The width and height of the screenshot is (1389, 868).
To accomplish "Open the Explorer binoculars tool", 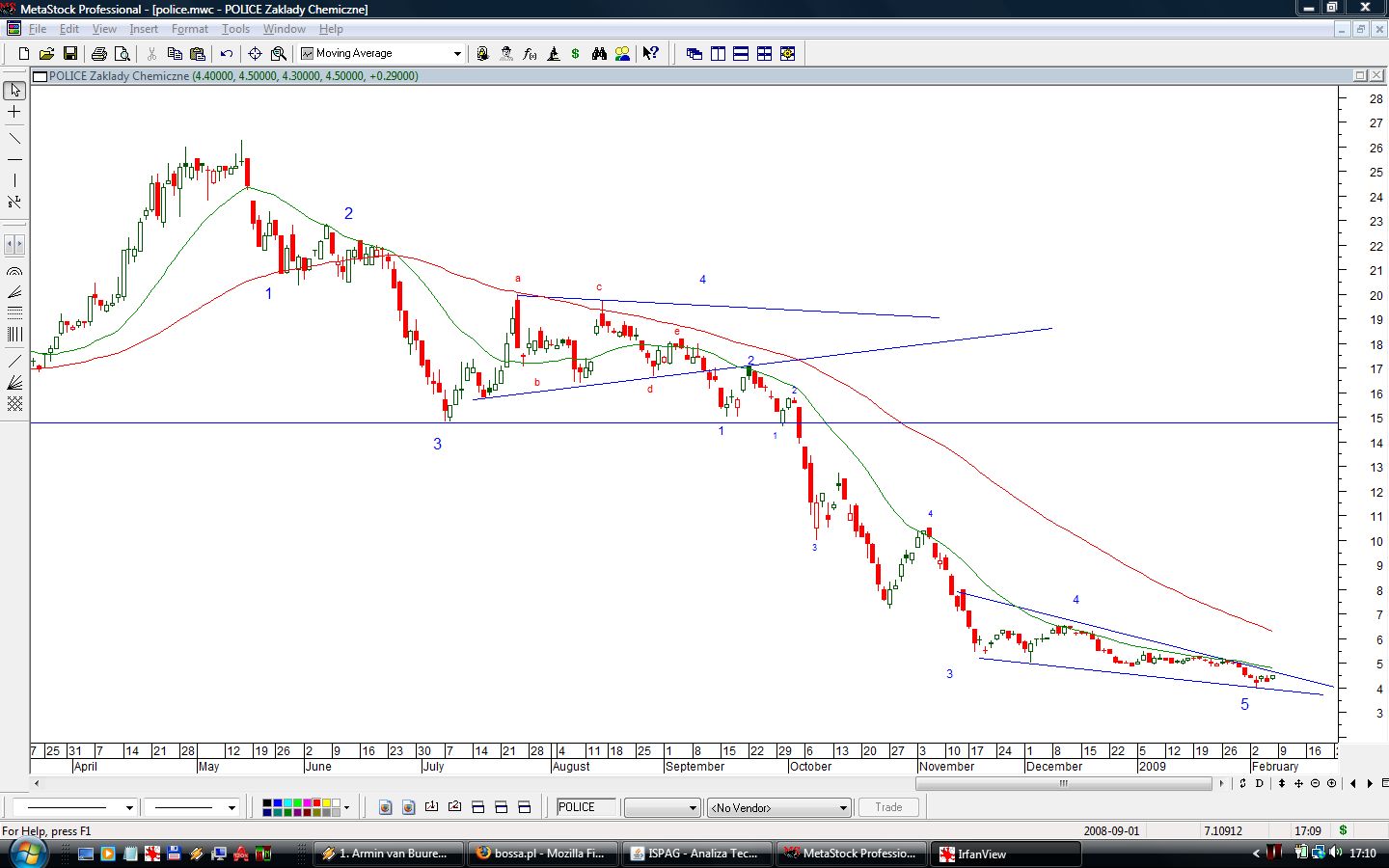I will click(x=599, y=54).
